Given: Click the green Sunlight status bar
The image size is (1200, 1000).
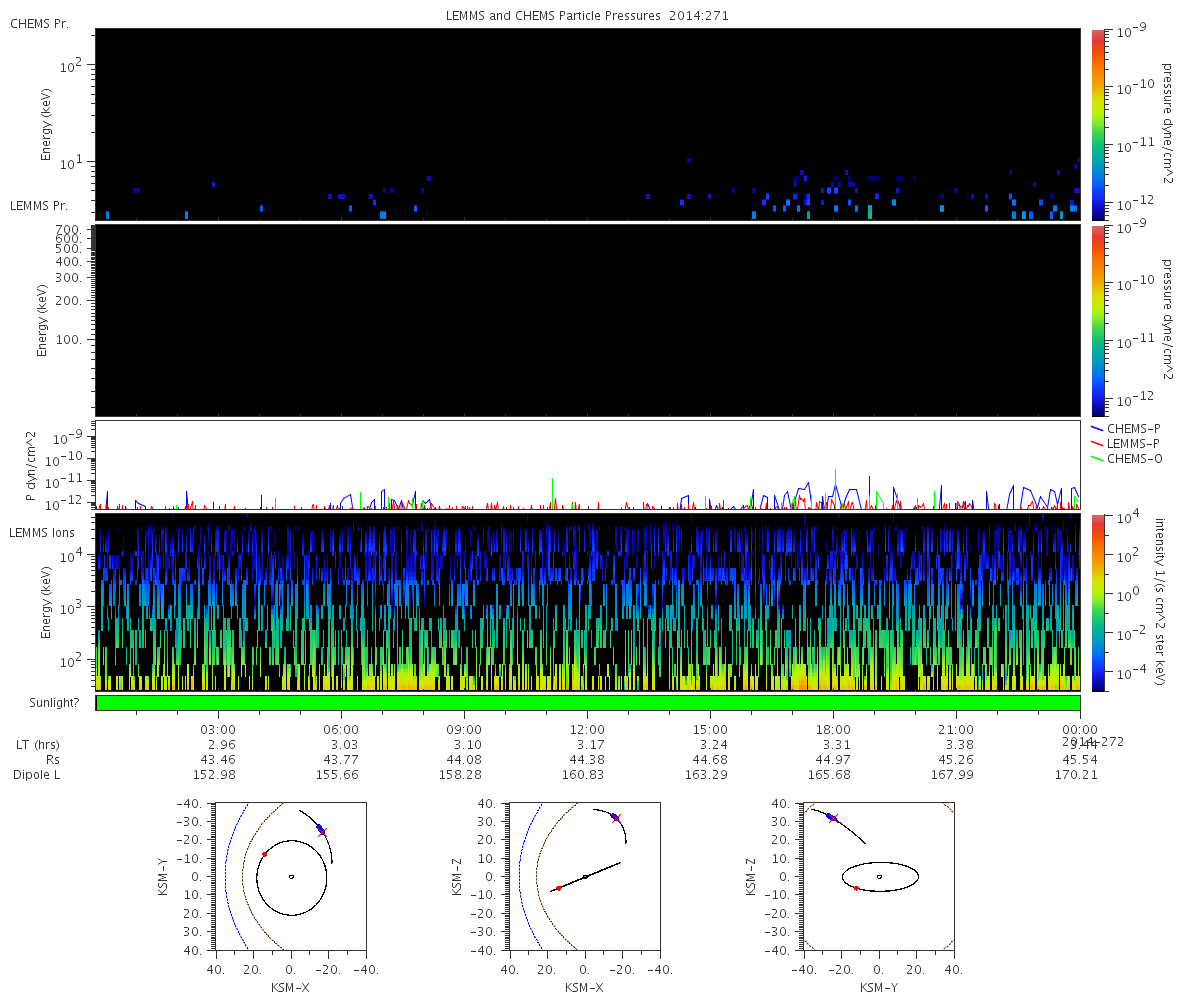Looking at the screenshot, I should point(587,703).
